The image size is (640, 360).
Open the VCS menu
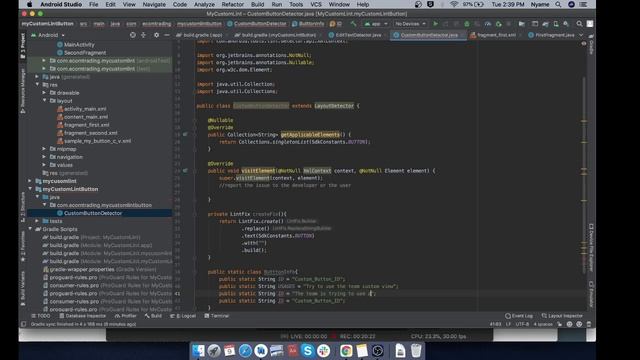[x=316, y=4]
